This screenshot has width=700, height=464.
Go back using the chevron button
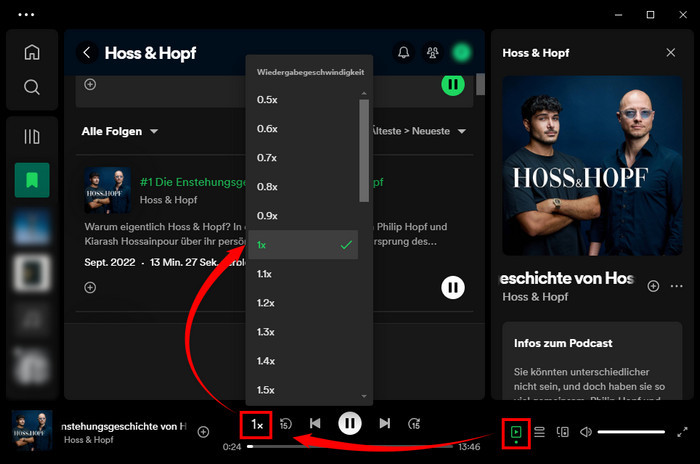coord(87,53)
